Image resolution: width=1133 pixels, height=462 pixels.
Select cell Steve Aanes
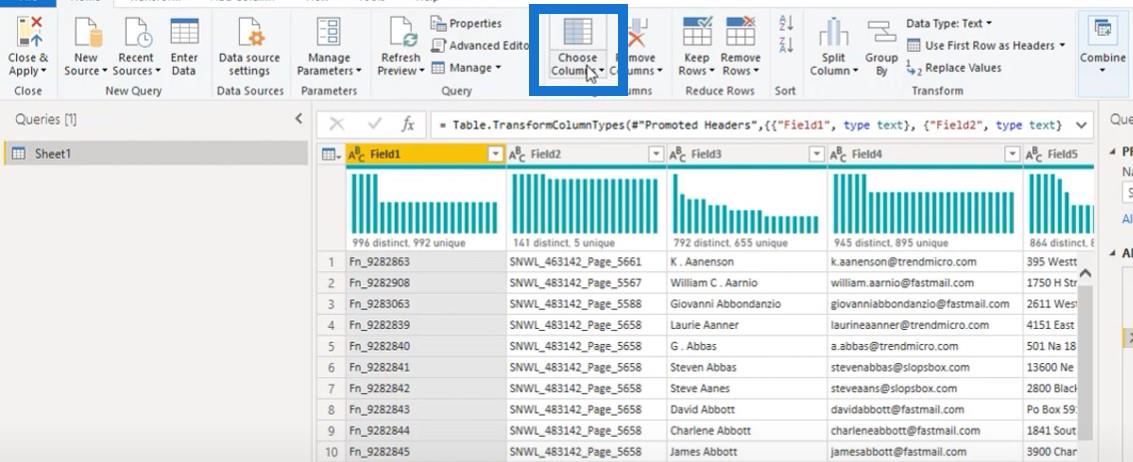[746, 388]
